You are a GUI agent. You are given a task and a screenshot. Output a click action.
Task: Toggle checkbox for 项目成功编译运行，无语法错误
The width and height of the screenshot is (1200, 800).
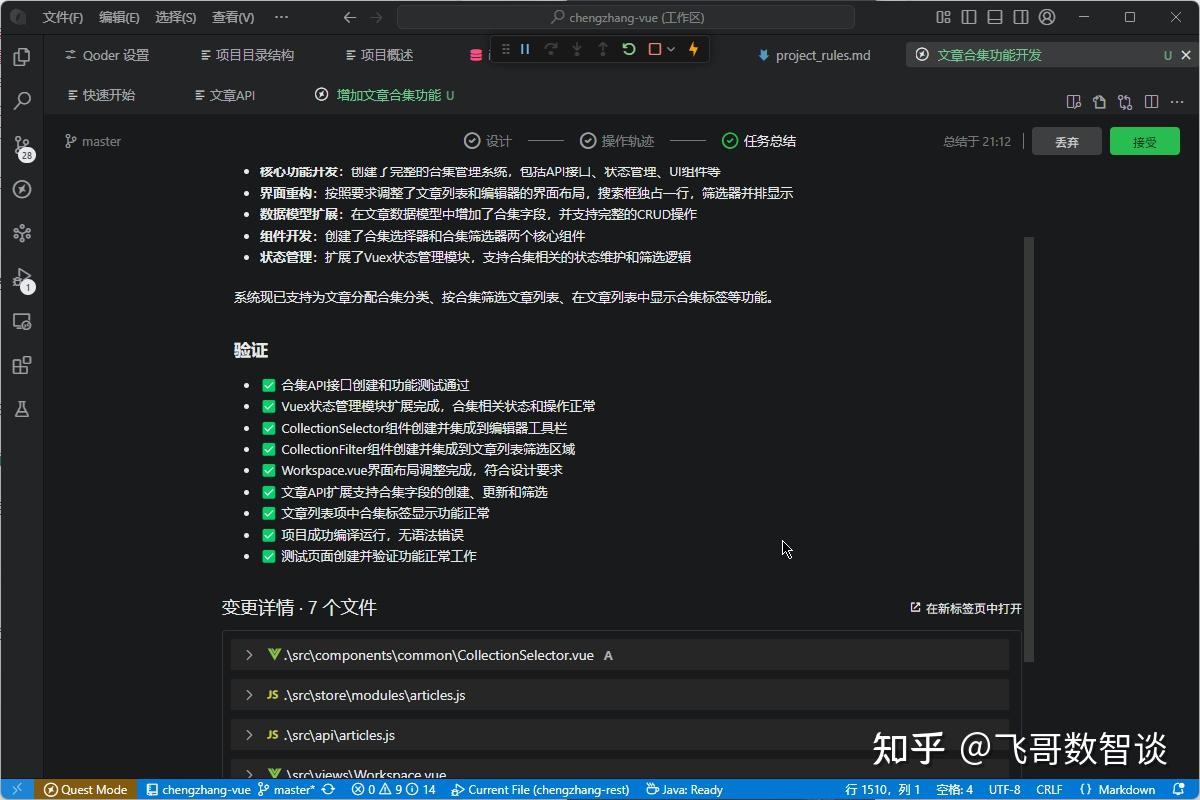268,534
